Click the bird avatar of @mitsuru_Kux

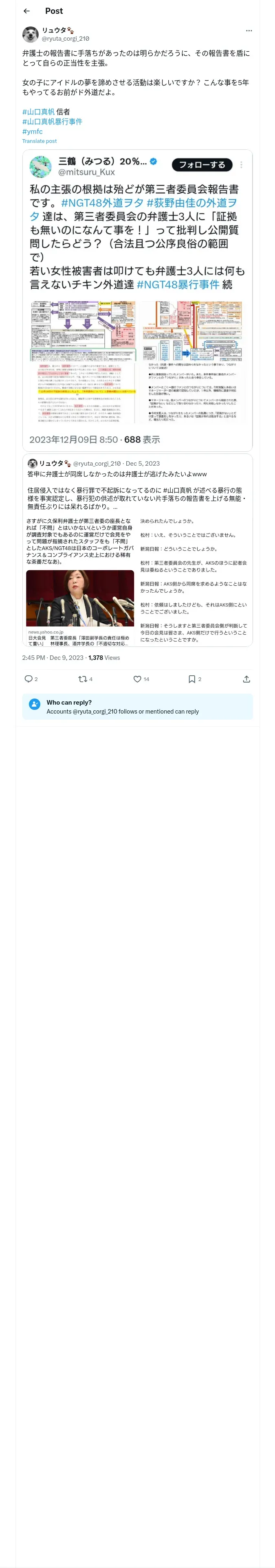(x=41, y=166)
